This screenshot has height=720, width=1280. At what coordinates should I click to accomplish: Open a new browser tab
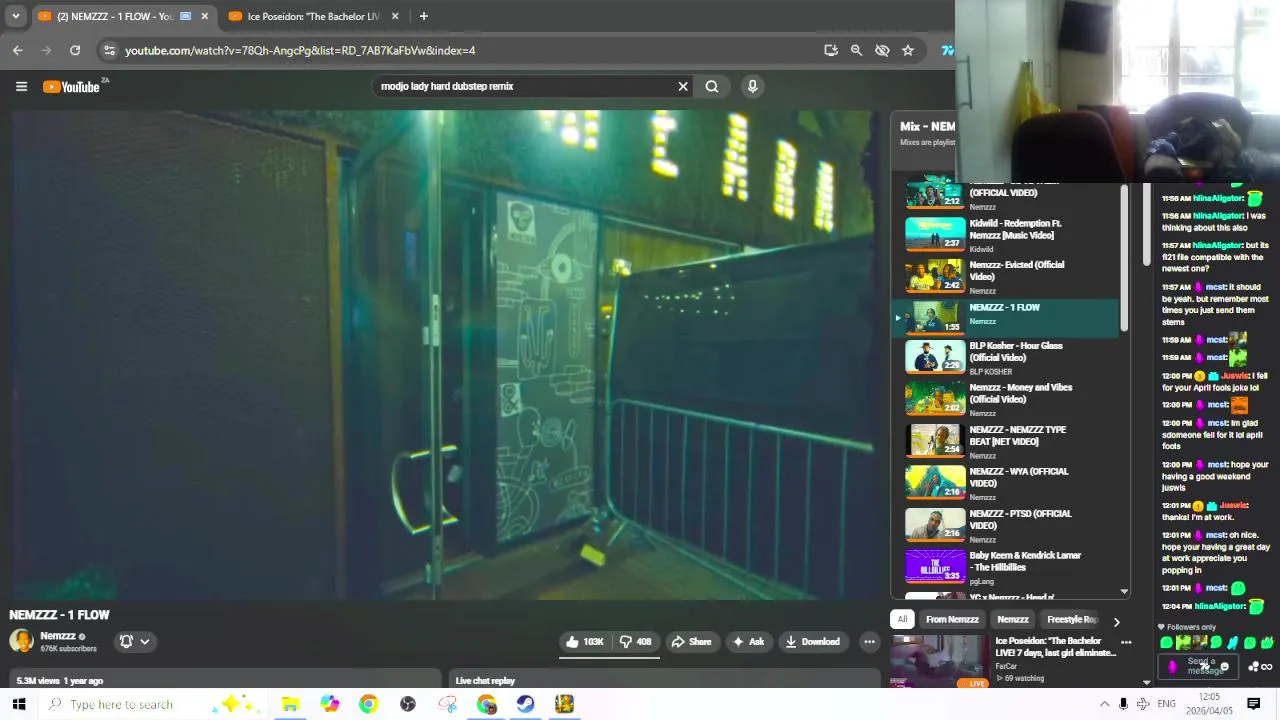[x=423, y=16]
